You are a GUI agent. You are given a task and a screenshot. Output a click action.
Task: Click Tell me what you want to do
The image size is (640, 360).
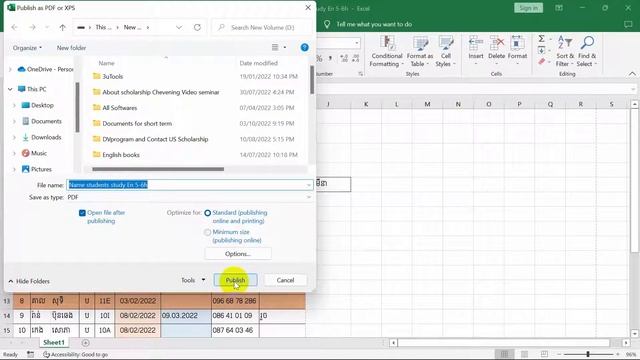click(373, 24)
